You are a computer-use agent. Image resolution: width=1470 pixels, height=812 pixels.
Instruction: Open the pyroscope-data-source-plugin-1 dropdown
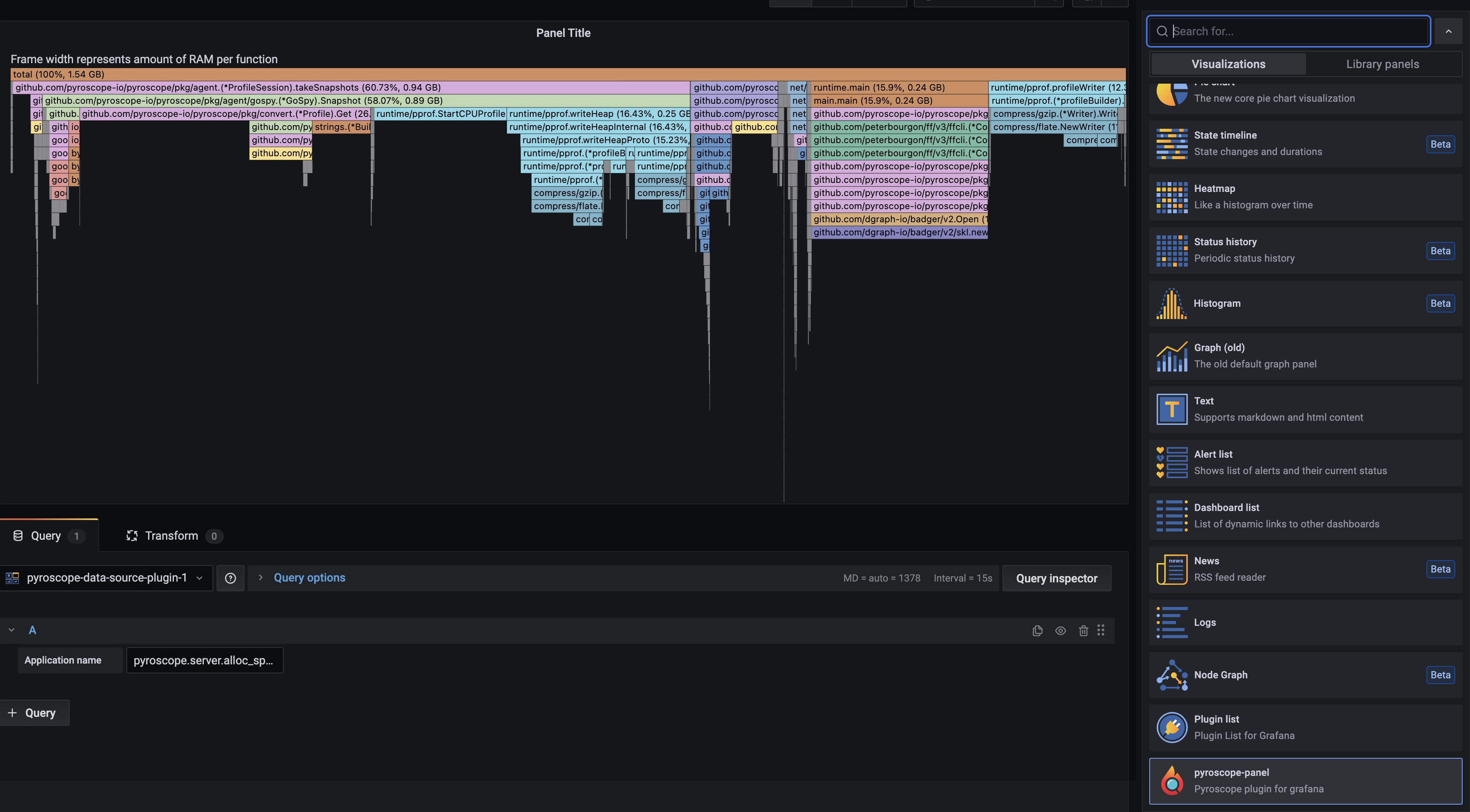106,578
